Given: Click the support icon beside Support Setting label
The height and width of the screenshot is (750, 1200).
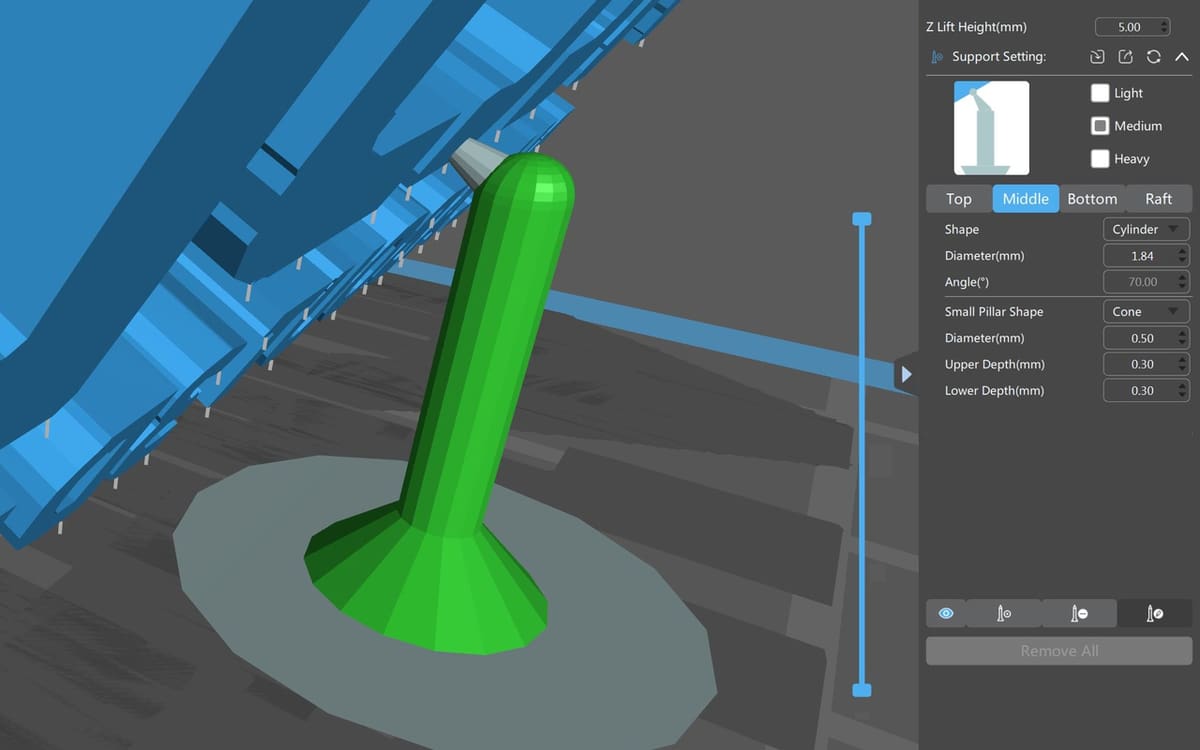Looking at the screenshot, I should pos(937,57).
